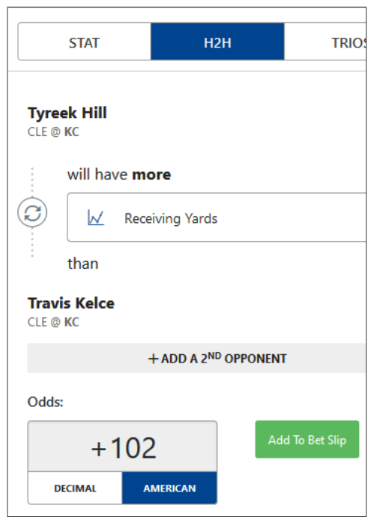Click Add To Bet Slip button

[x=307, y=439]
